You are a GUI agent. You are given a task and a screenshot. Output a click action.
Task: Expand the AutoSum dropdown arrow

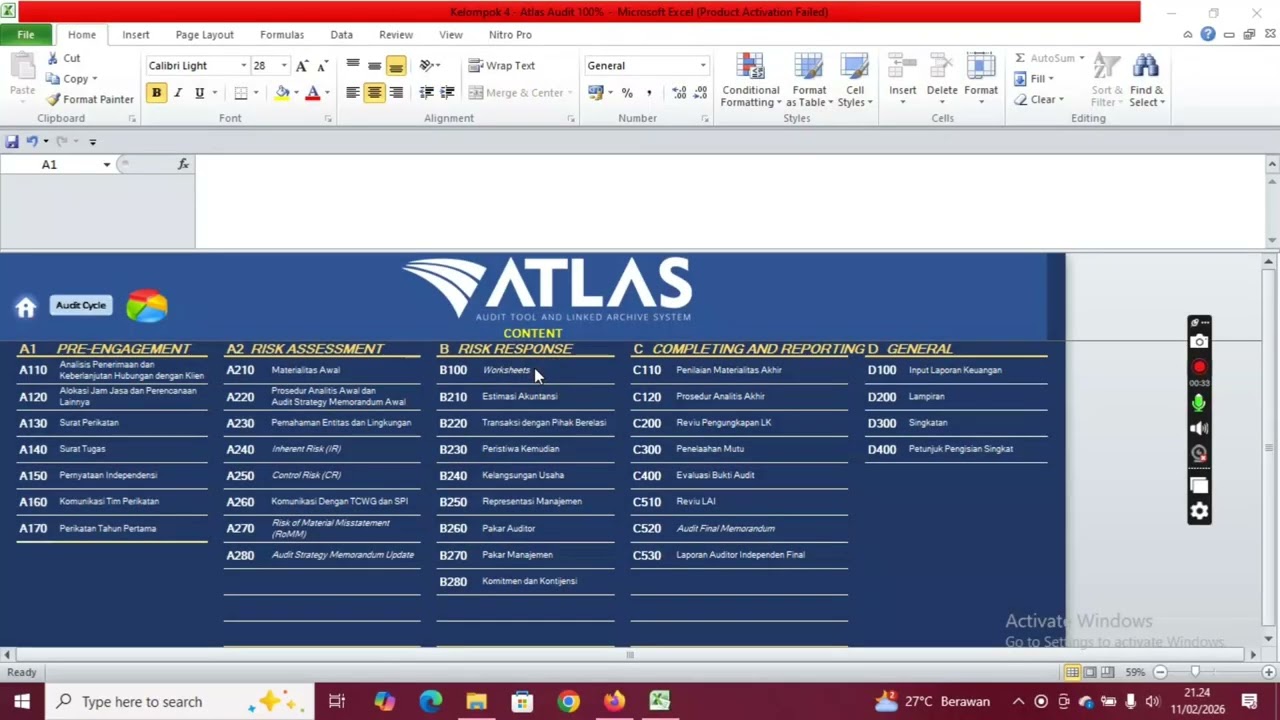click(x=1082, y=58)
